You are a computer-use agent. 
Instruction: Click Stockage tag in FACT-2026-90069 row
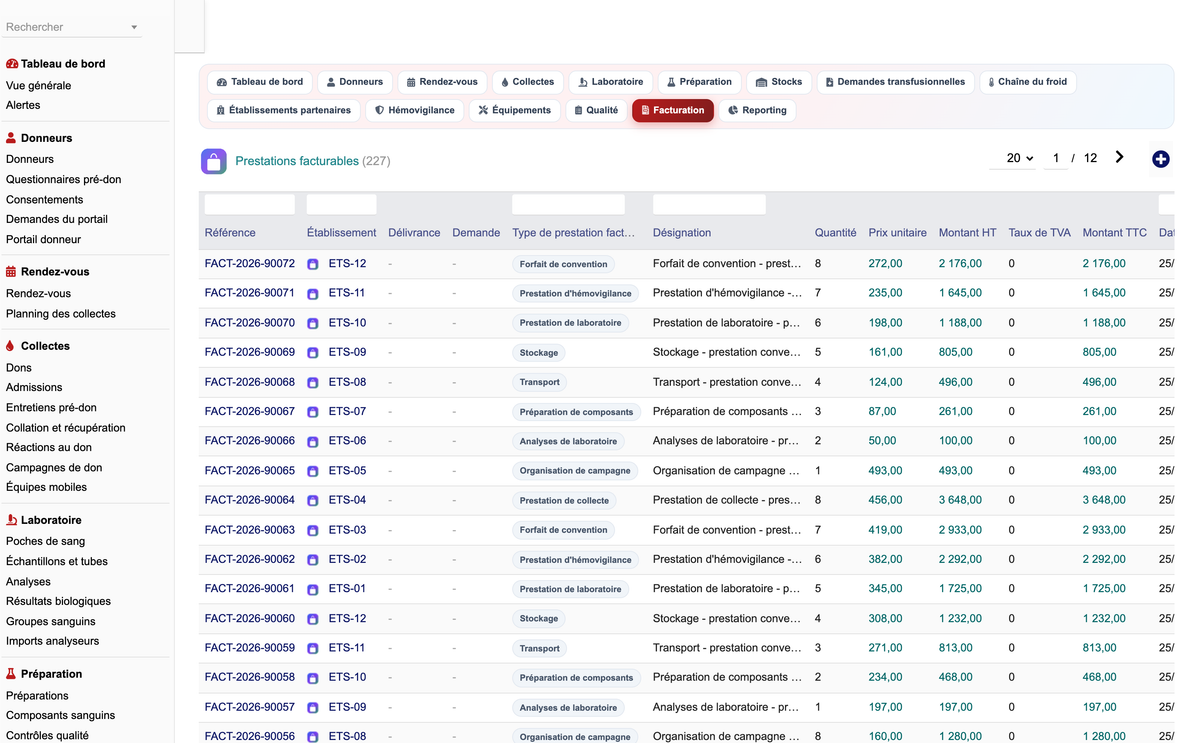pyautogui.click(x=539, y=353)
